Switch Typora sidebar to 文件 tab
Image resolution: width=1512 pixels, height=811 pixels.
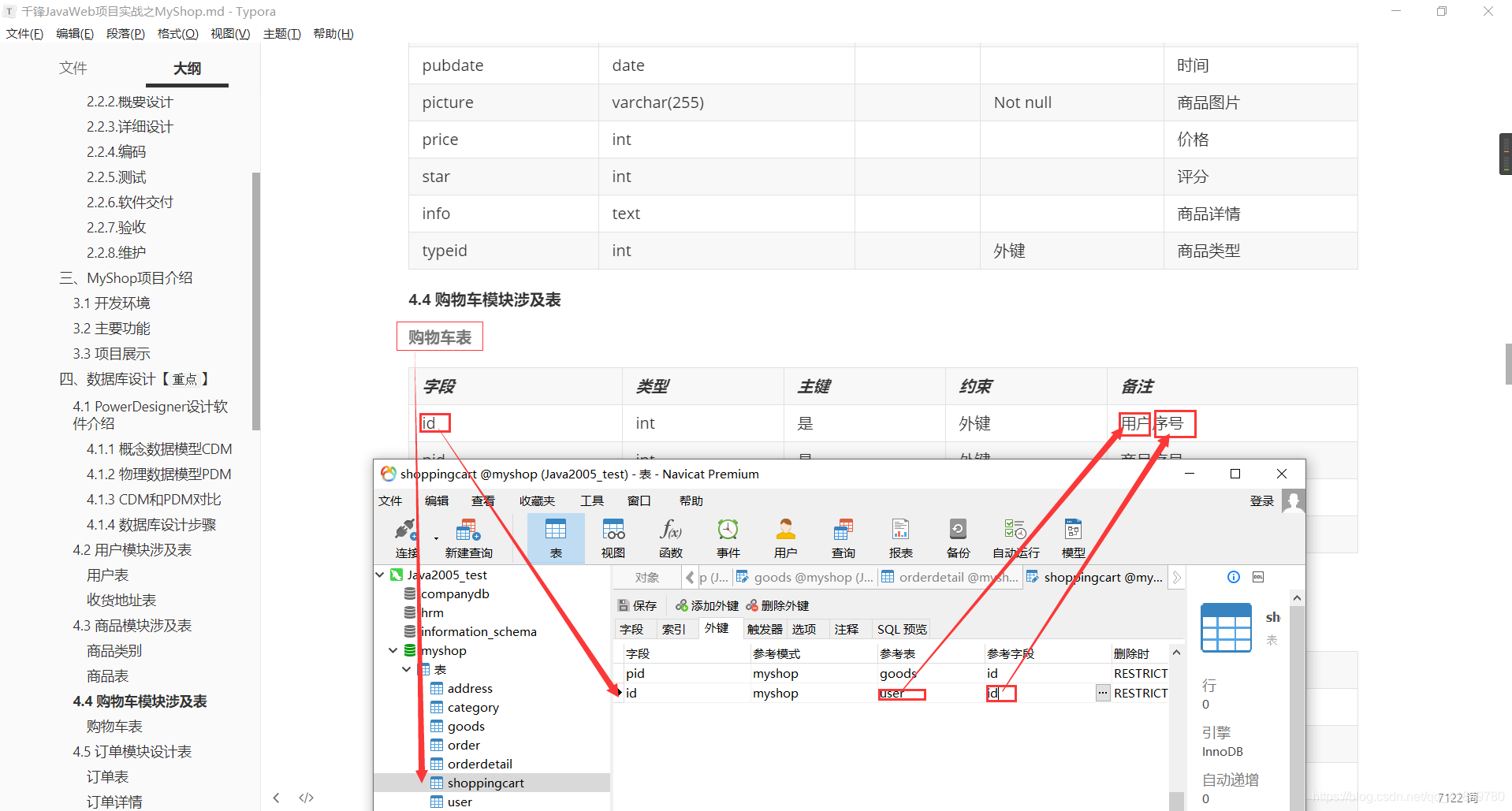[73, 68]
